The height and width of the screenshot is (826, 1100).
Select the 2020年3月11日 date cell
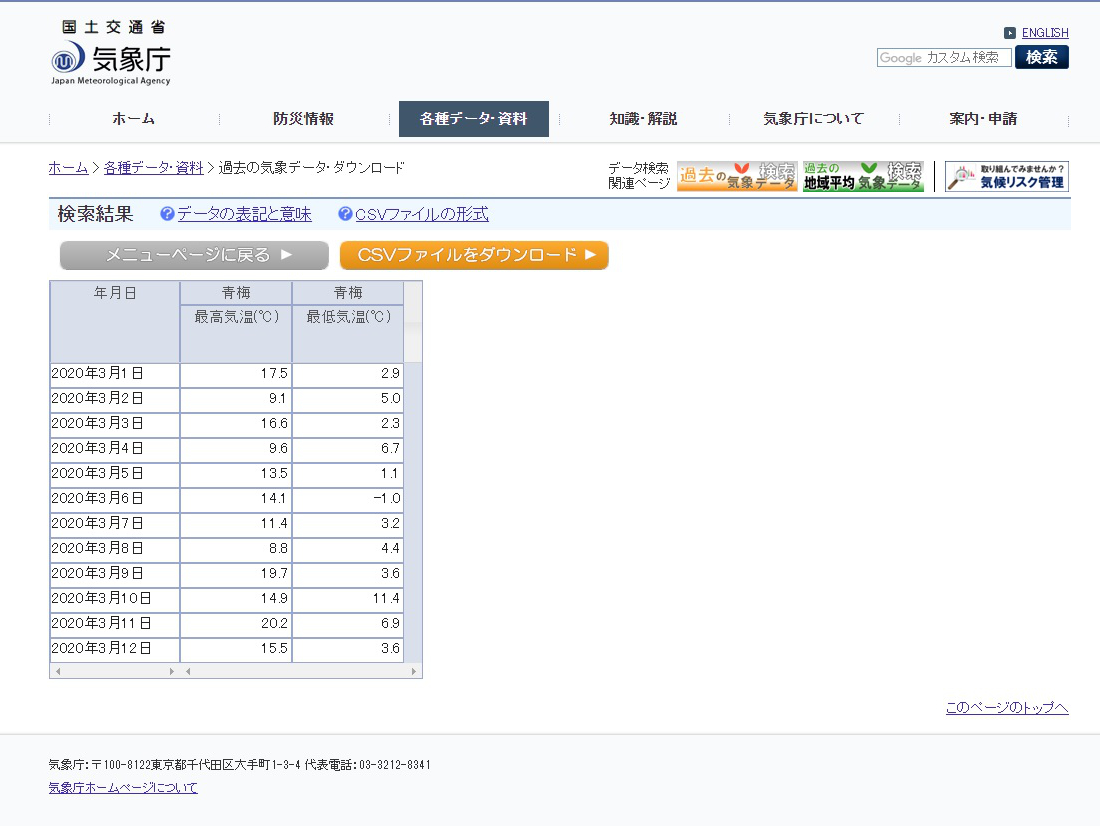[x=115, y=624]
